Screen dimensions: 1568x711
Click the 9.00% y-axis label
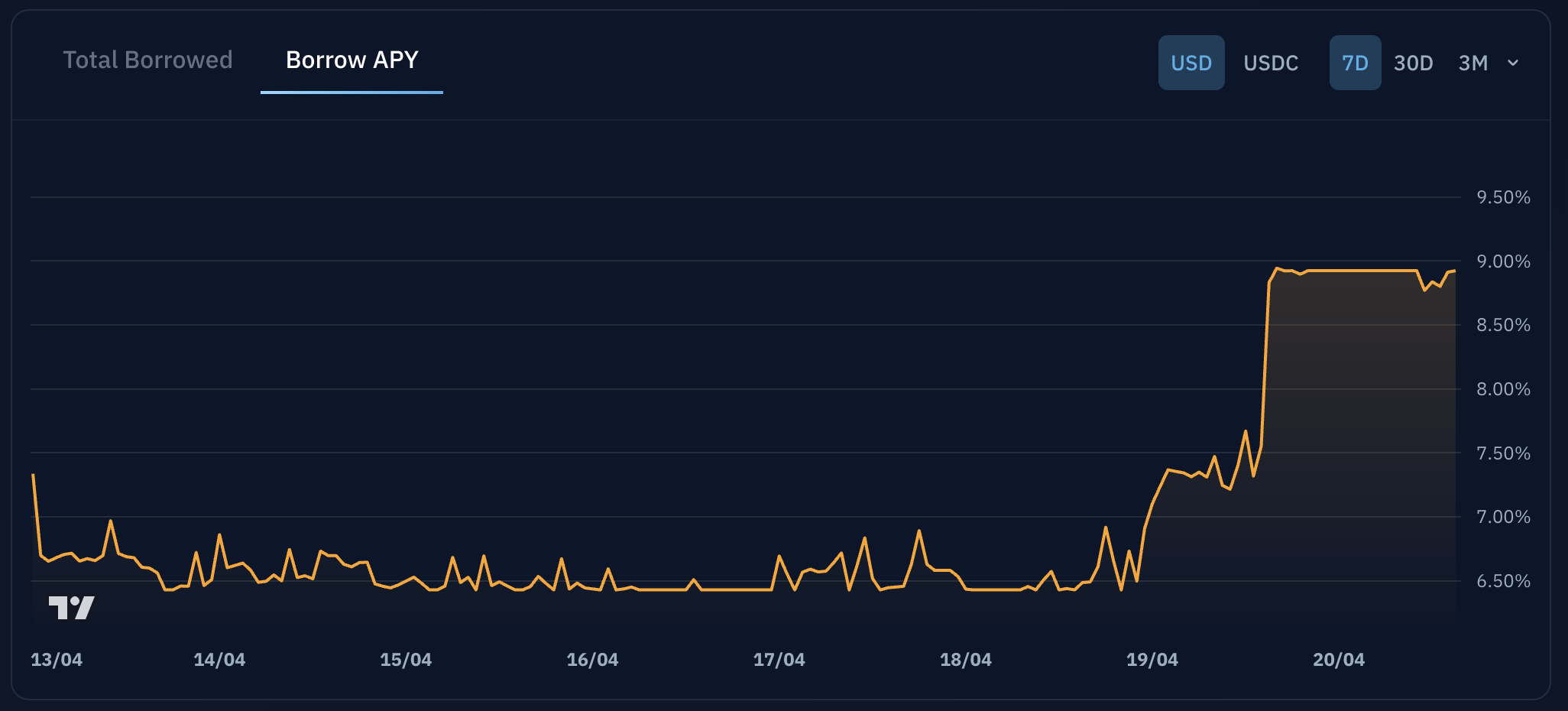click(x=1502, y=261)
